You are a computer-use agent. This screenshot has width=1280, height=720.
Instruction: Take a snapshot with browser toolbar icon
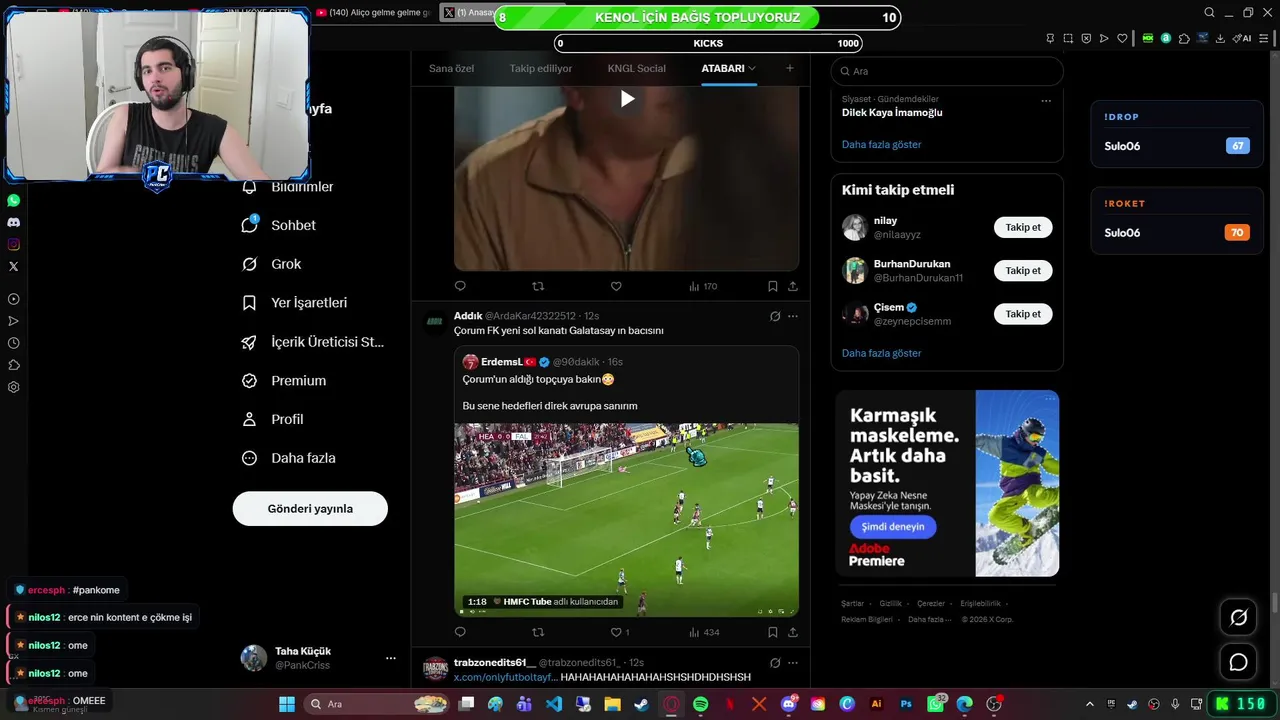1068,38
